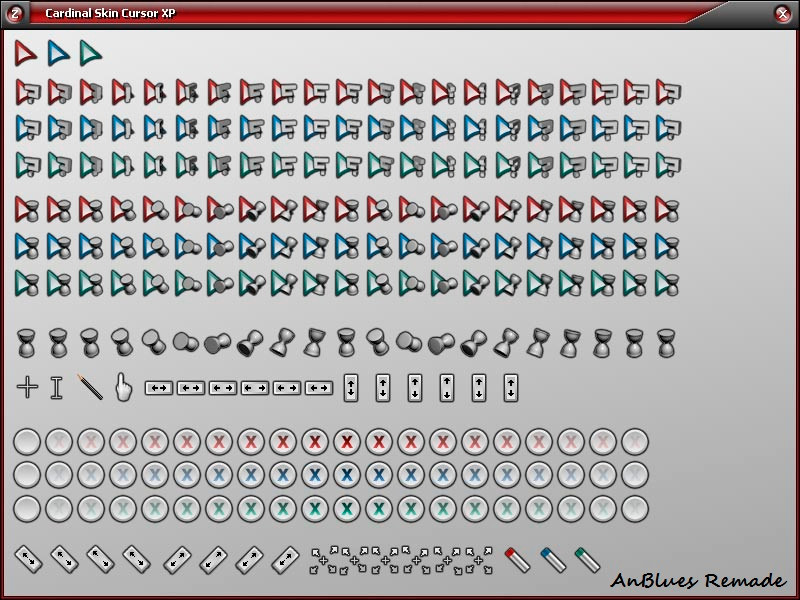Screen dimensions: 800x600
Task: Click the leftmost diagonal resize cursor in the bottom row
Action: click(x=28, y=559)
